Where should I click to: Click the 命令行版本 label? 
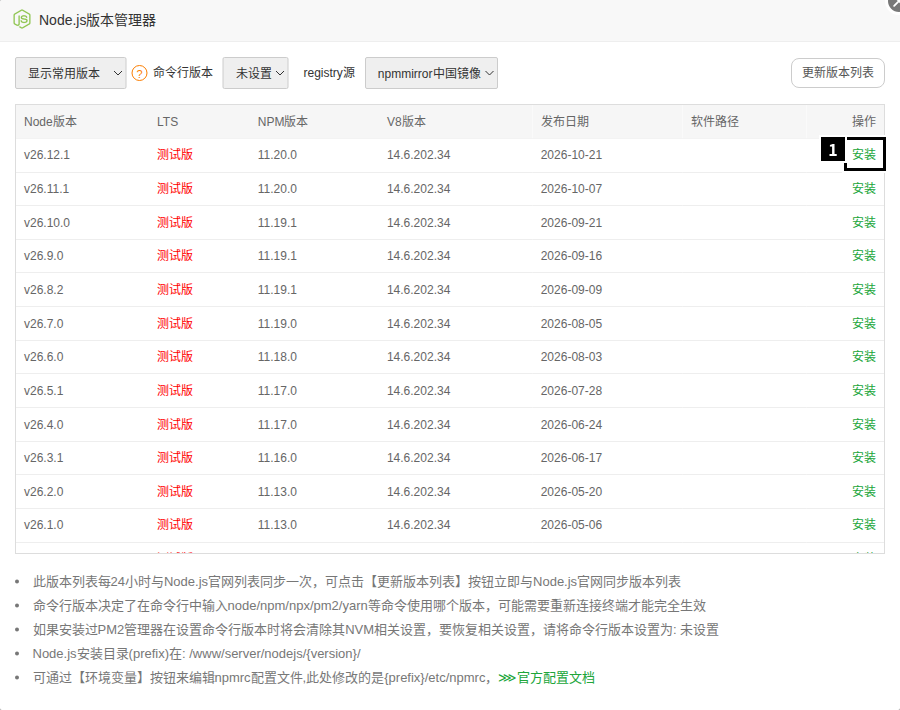[183, 72]
